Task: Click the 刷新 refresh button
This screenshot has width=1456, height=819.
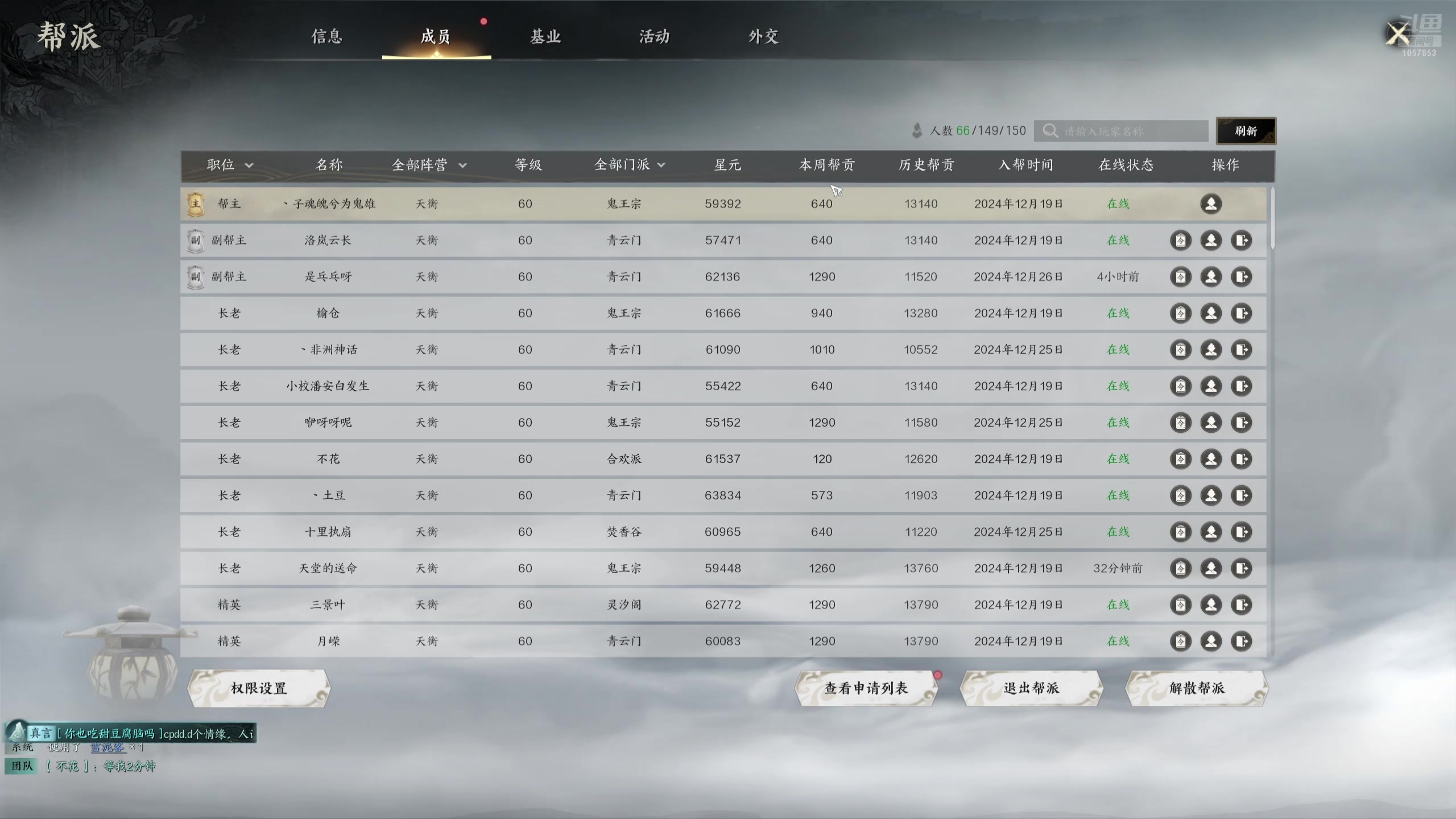Action: pos(1246,131)
